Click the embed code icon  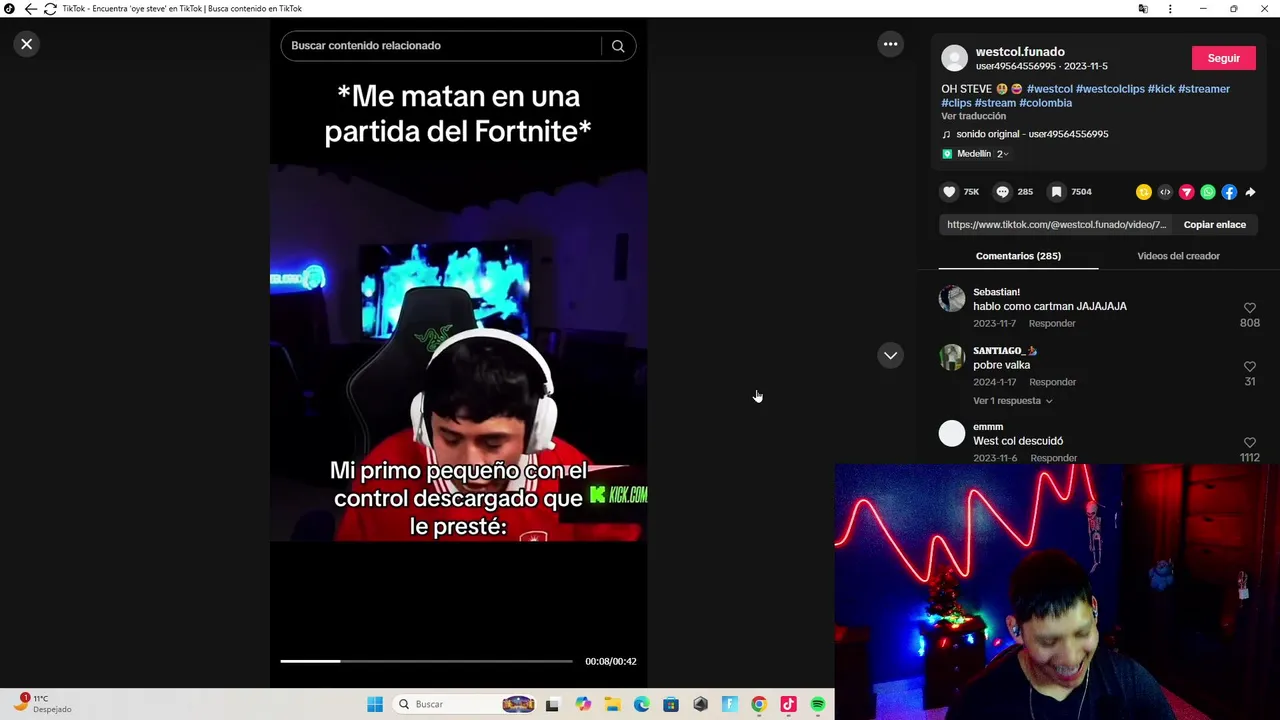pyautogui.click(x=1165, y=192)
